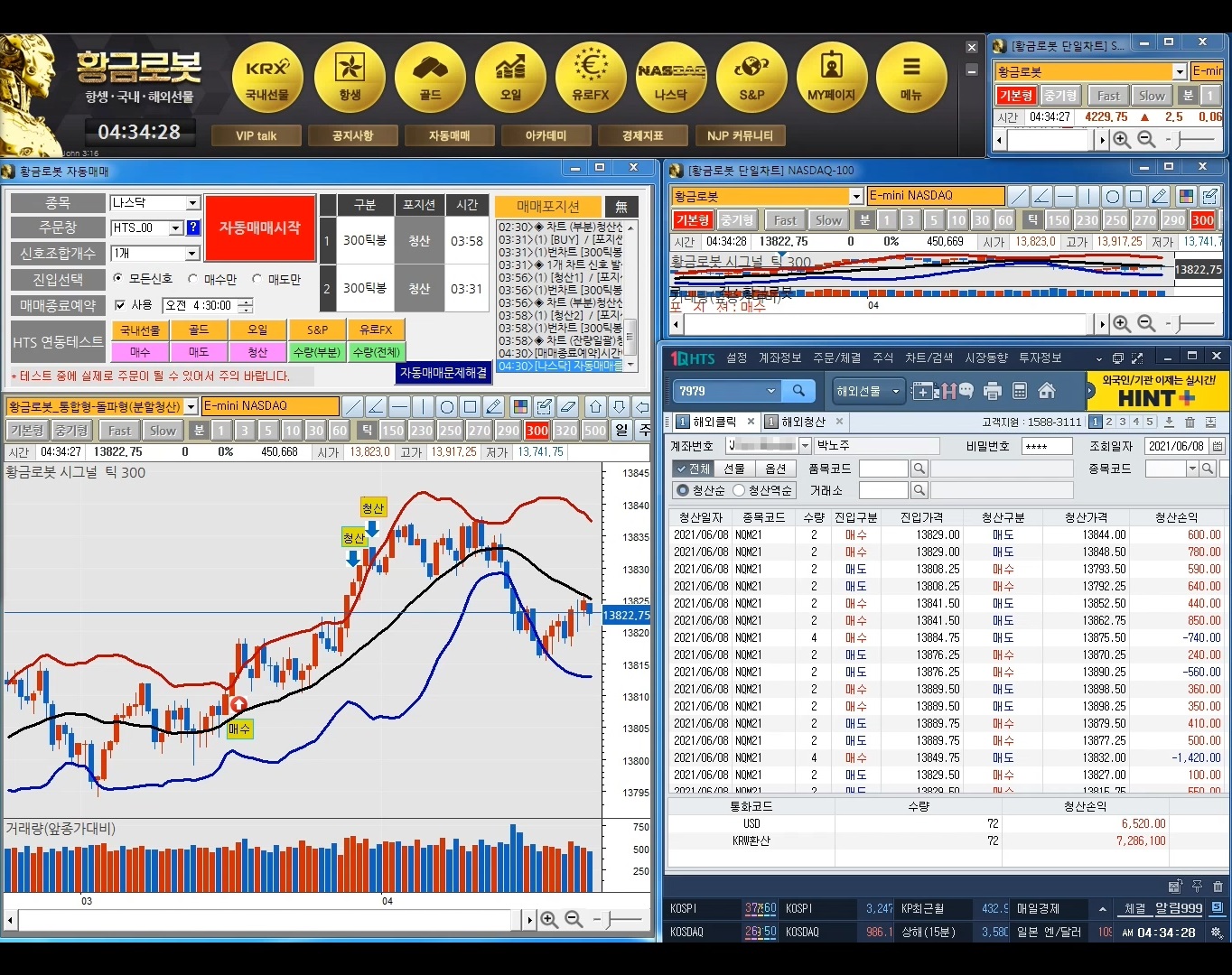Open the 계좌정보 menu in HTS
The width and height of the screenshot is (1232, 975).
tap(780, 358)
